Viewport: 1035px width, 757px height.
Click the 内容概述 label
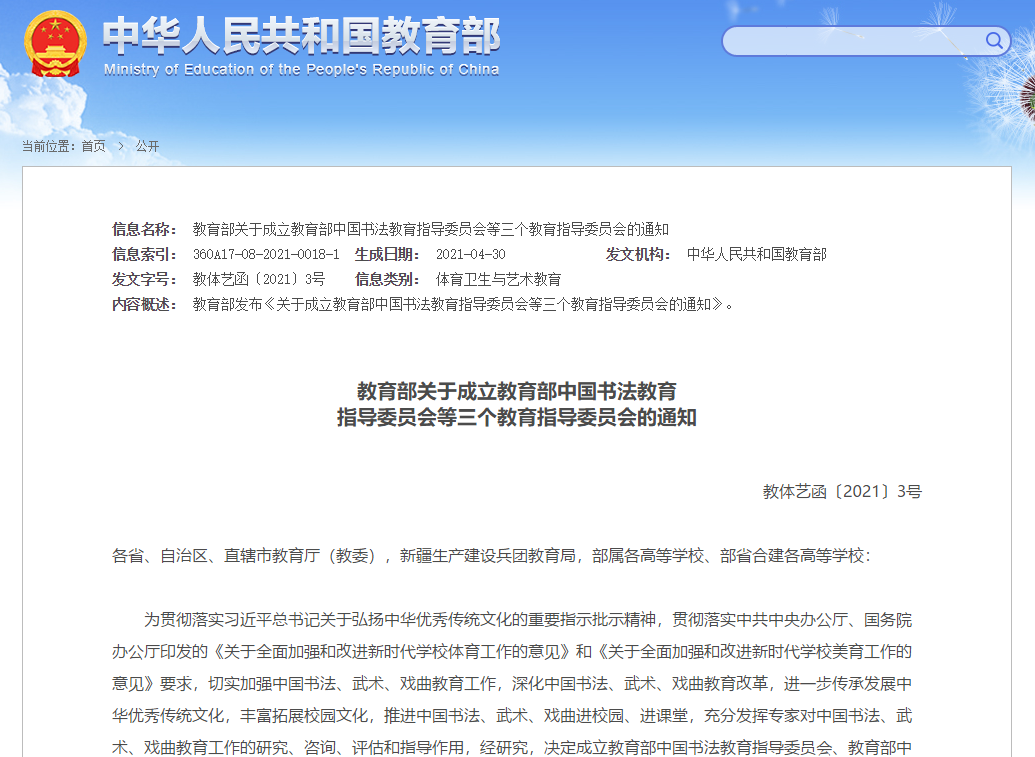pos(144,304)
